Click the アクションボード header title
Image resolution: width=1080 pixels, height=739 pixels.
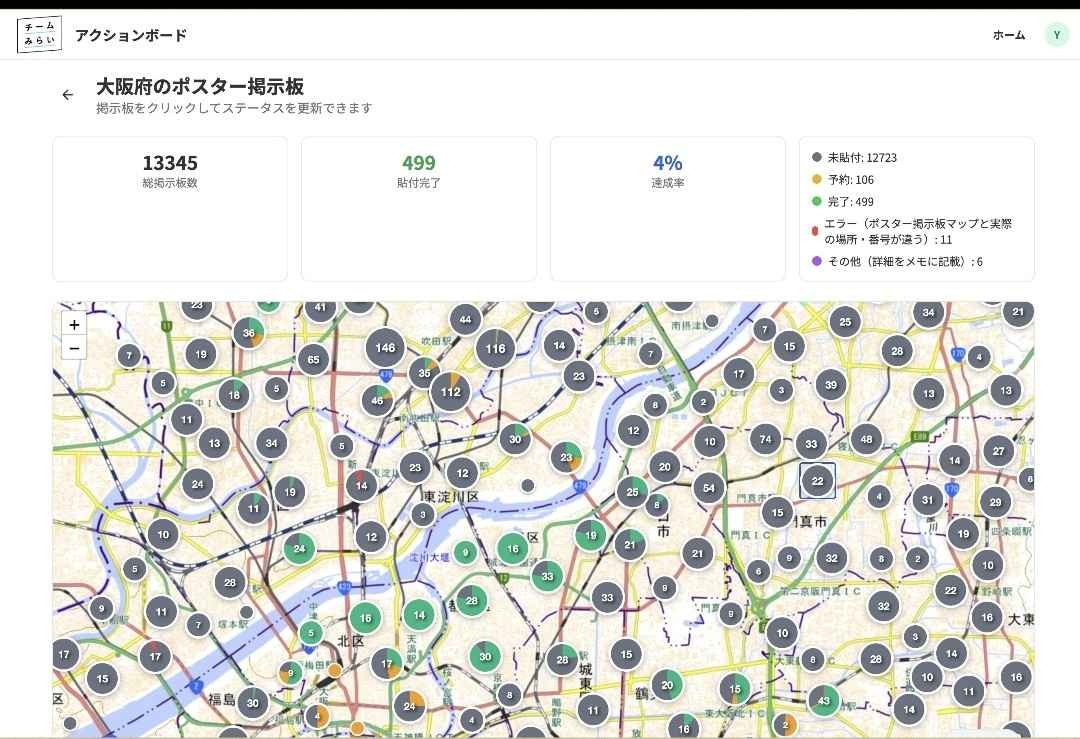(131, 35)
